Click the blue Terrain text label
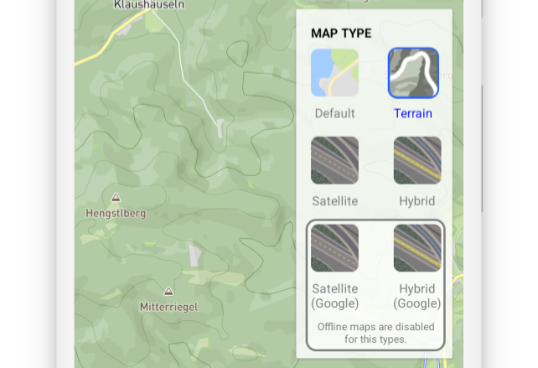 point(413,114)
